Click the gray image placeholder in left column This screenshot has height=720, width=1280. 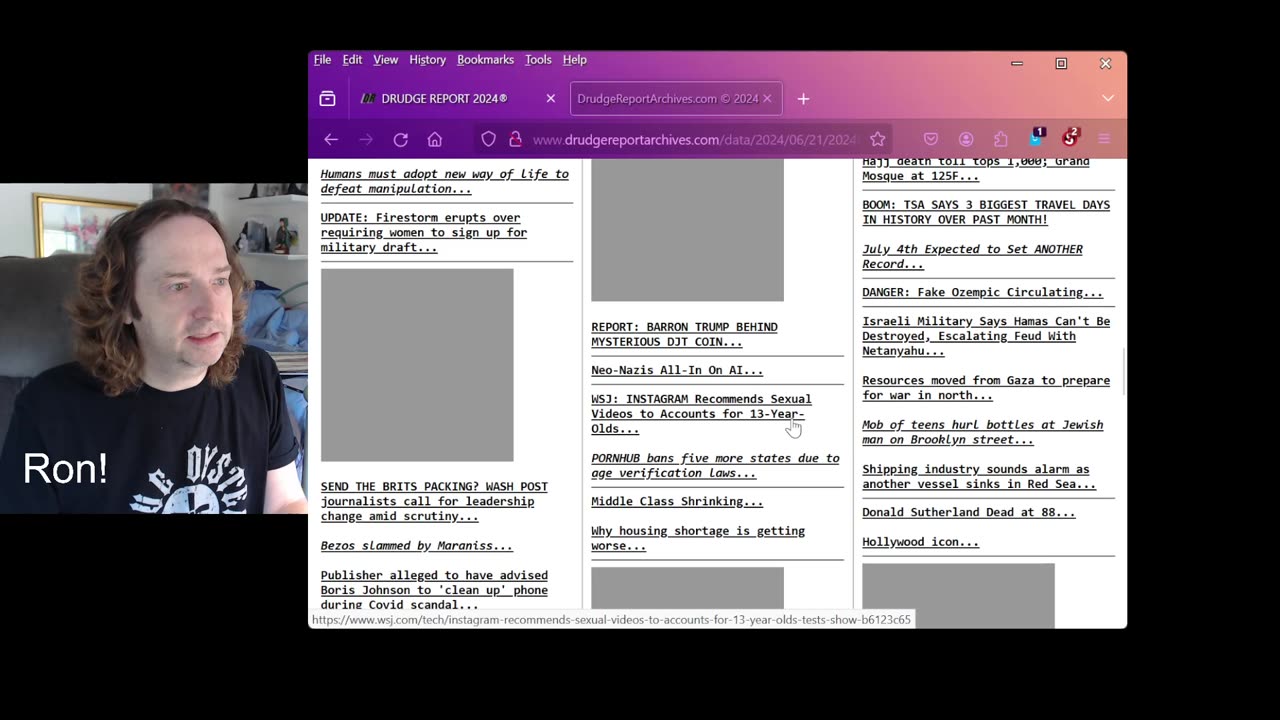click(x=417, y=365)
